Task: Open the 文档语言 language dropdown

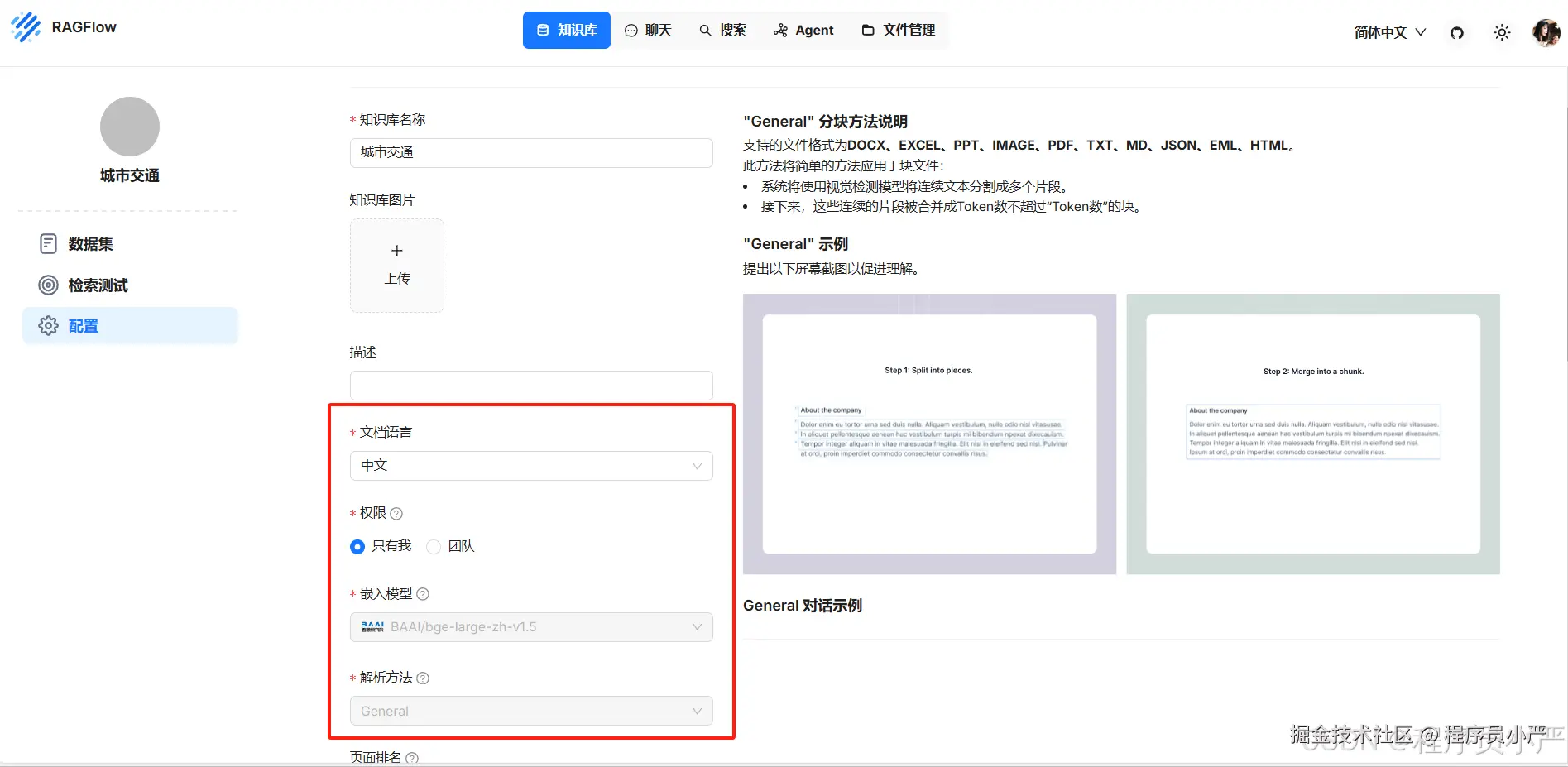Action: coord(530,465)
